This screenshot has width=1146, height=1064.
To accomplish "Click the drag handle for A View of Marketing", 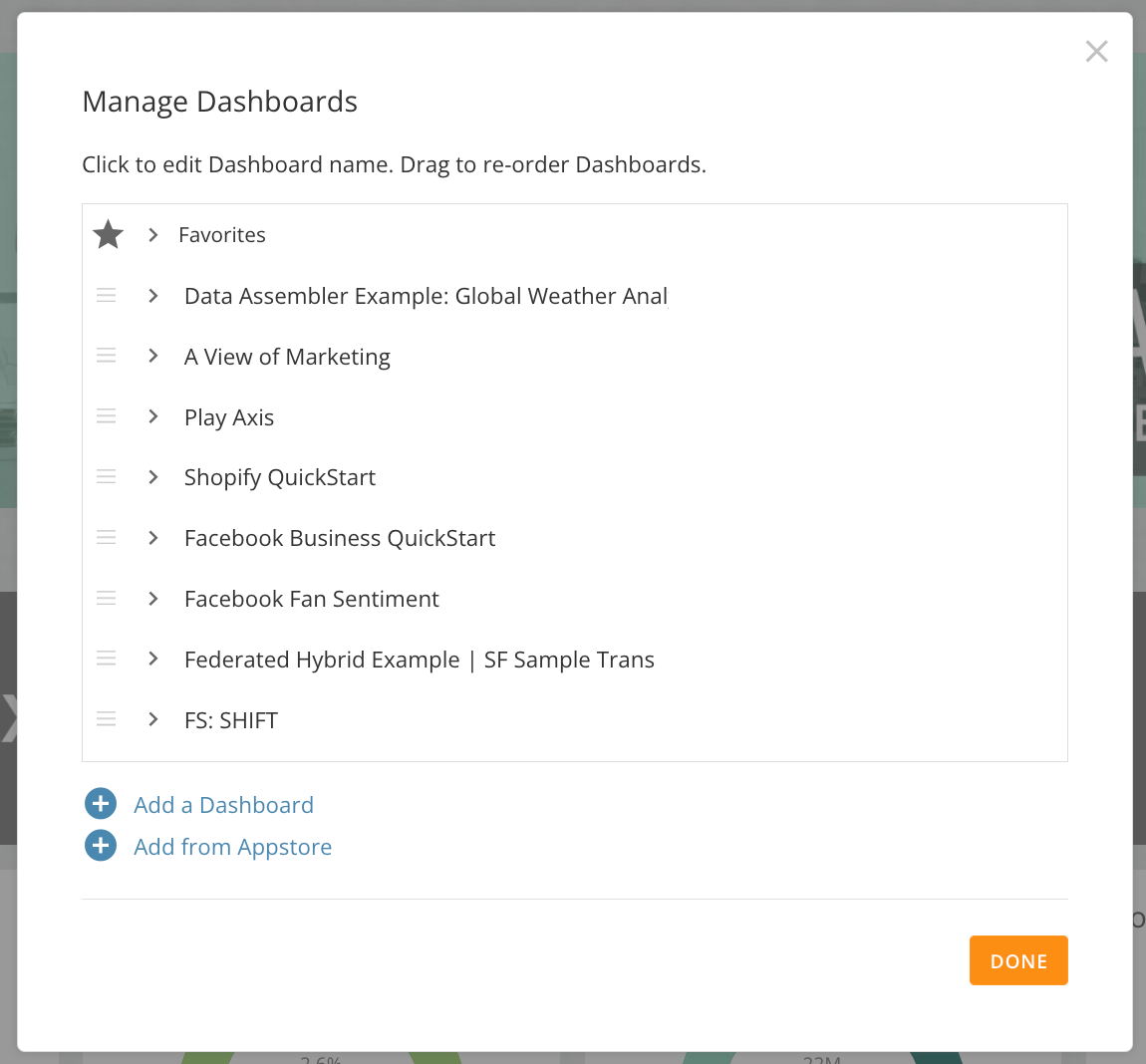I will click(x=106, y=356).
